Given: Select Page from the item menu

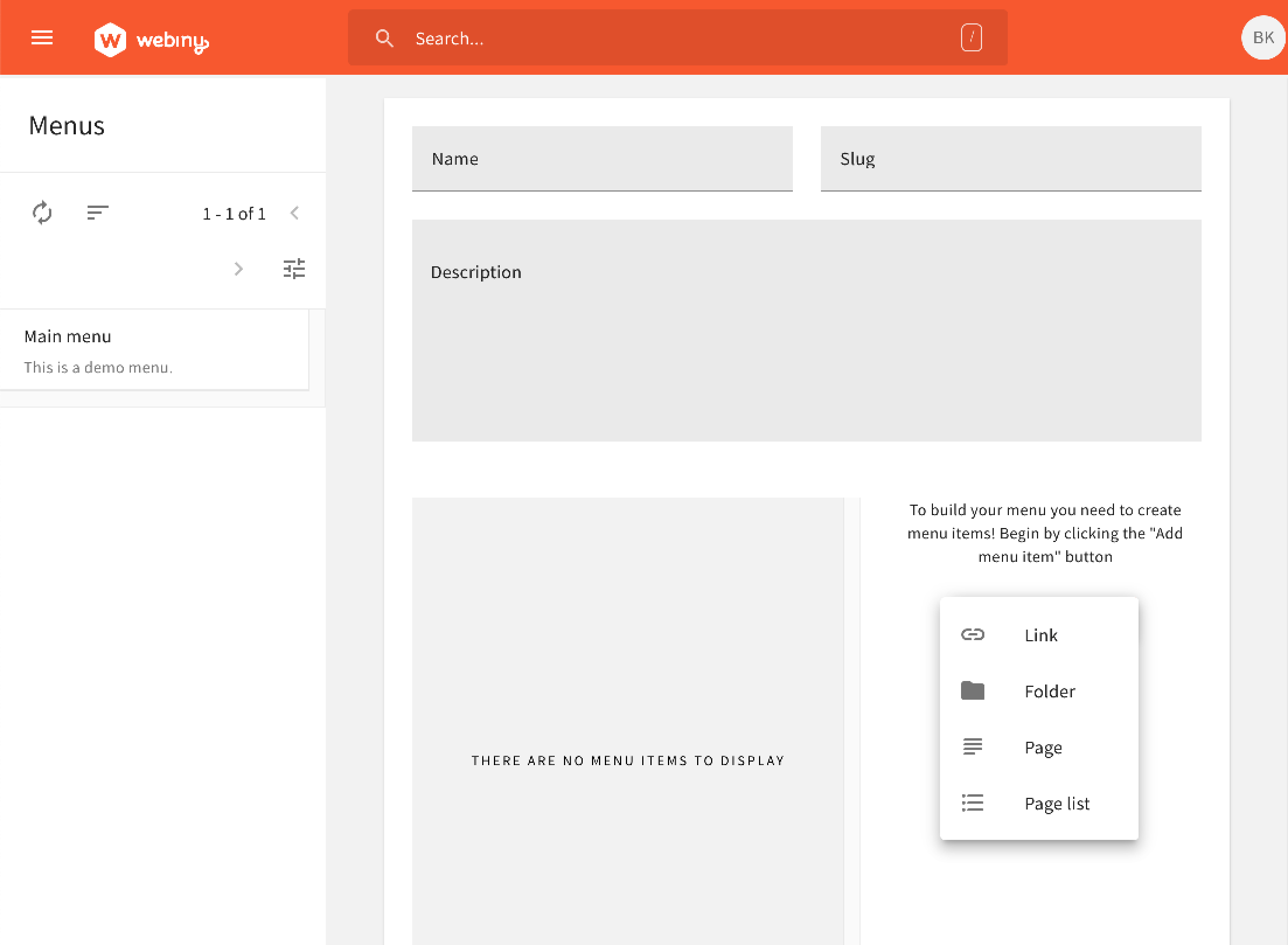Looking at the screenshot, I should click(x=1043, y=747).
